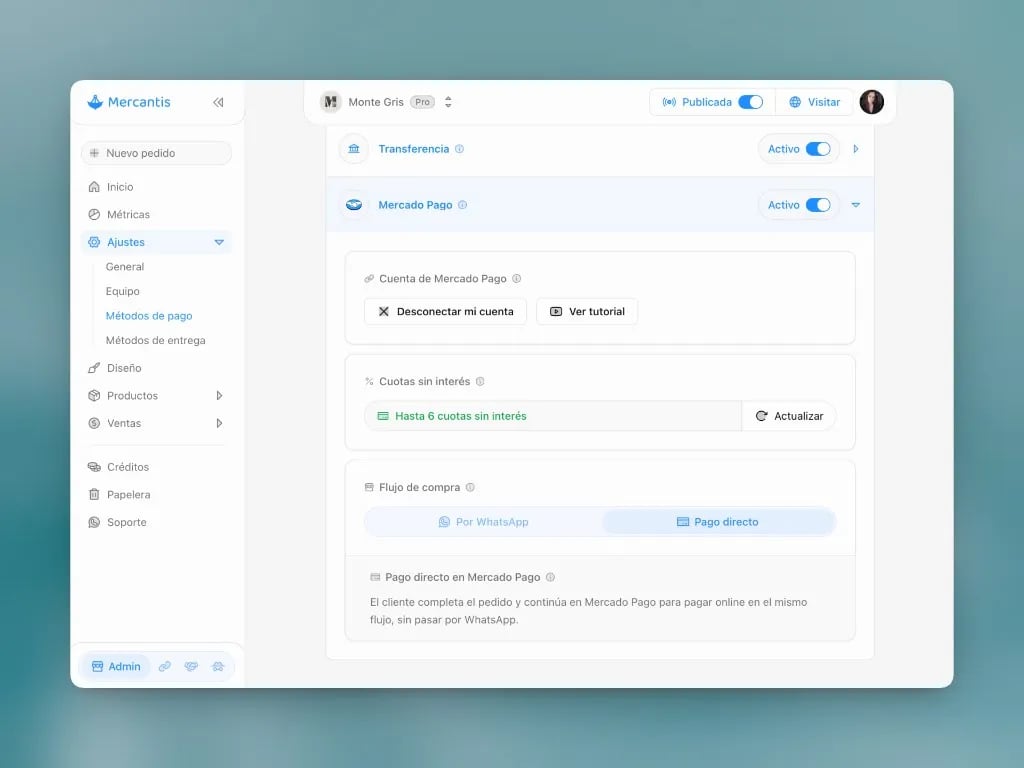Click Desconectar mi cuenta button

tap(445, 312)
